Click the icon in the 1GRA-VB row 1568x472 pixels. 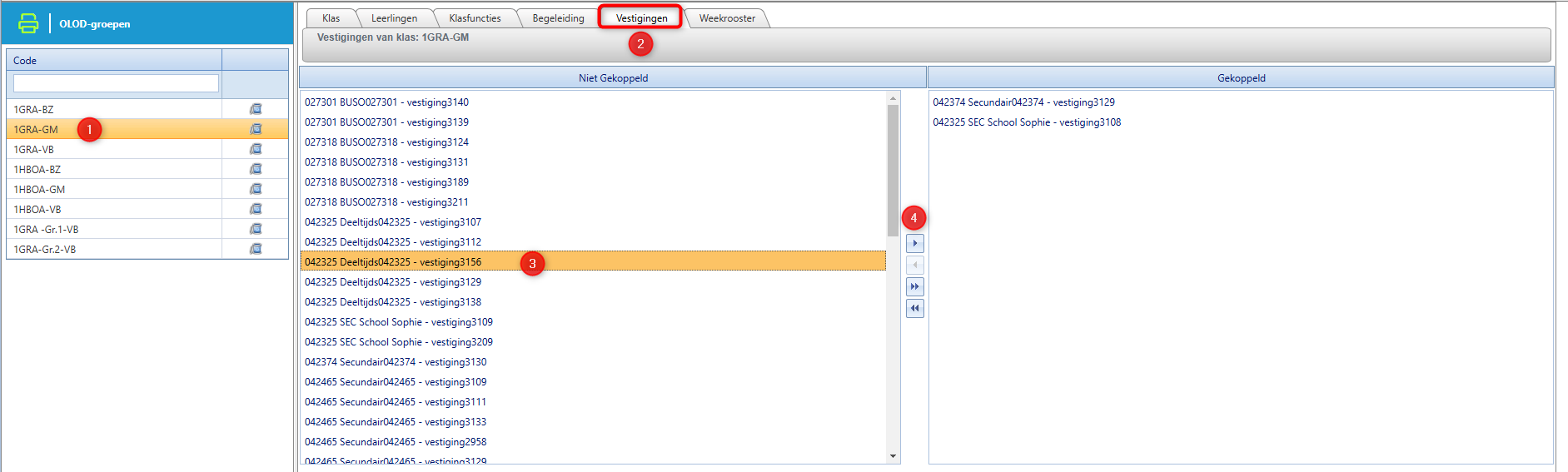(x=256, y=149)
